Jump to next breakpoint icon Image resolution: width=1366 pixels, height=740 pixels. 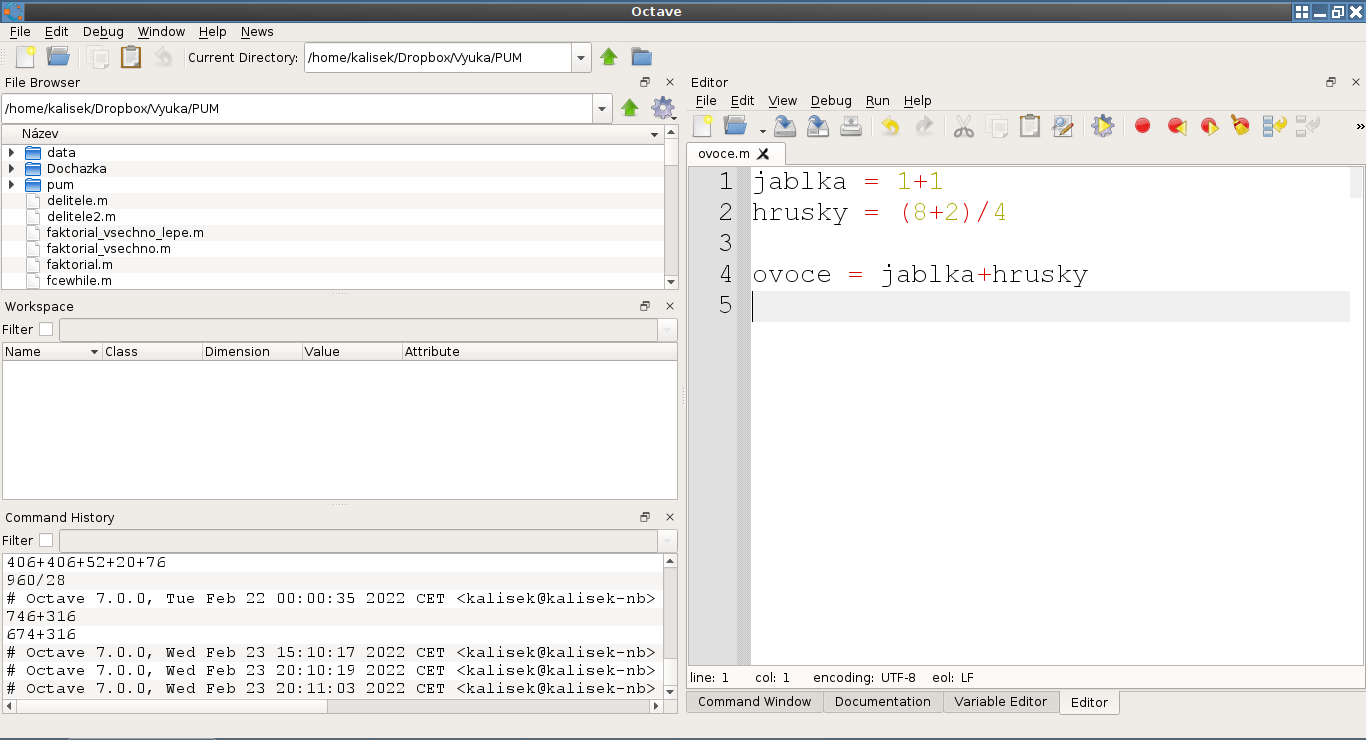pyautogui.click(x=1209, y=126)
